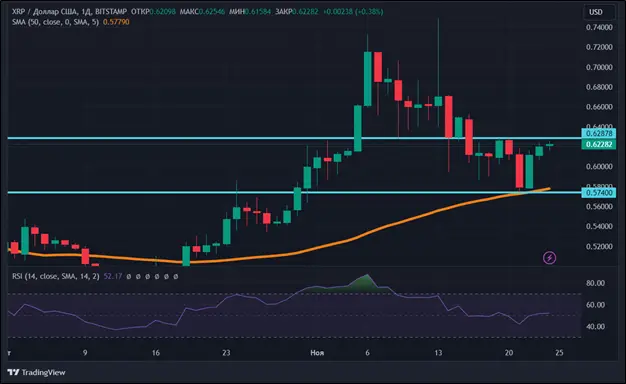This screenshot has height=384, width=626.
Task: Click date 13 on the time axis
Action: (x=438, y=353)
